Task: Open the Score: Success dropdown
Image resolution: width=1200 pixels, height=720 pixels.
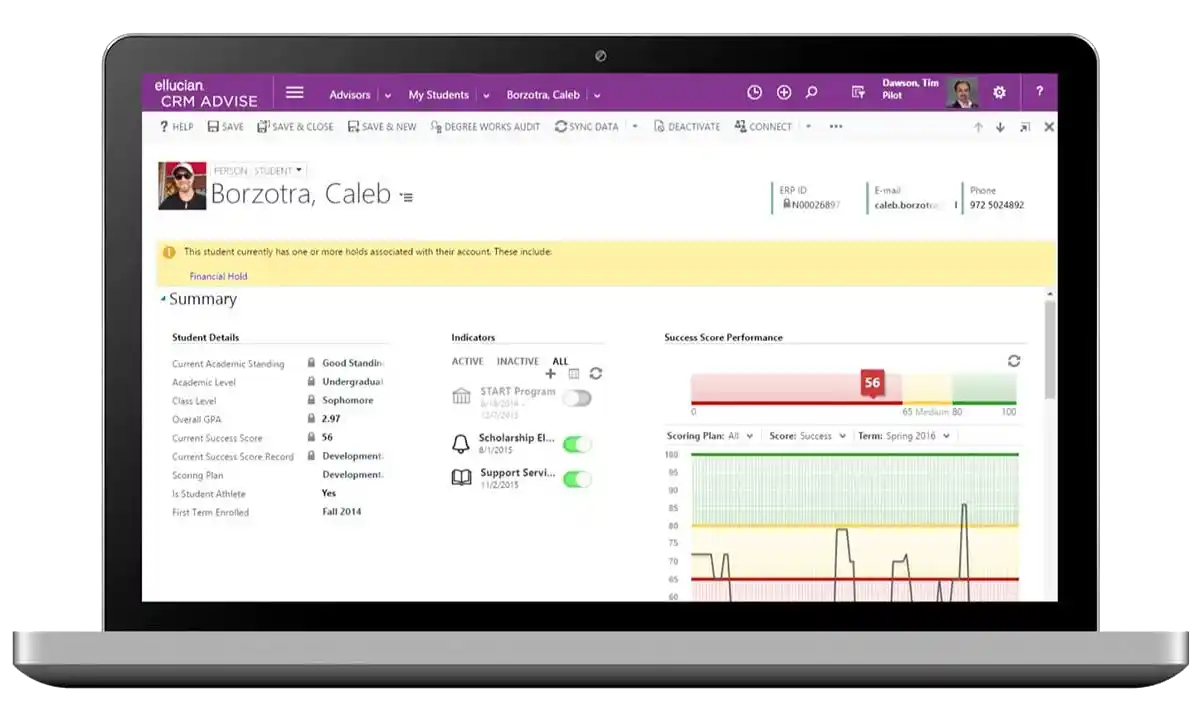Action: tap(808, 436)
